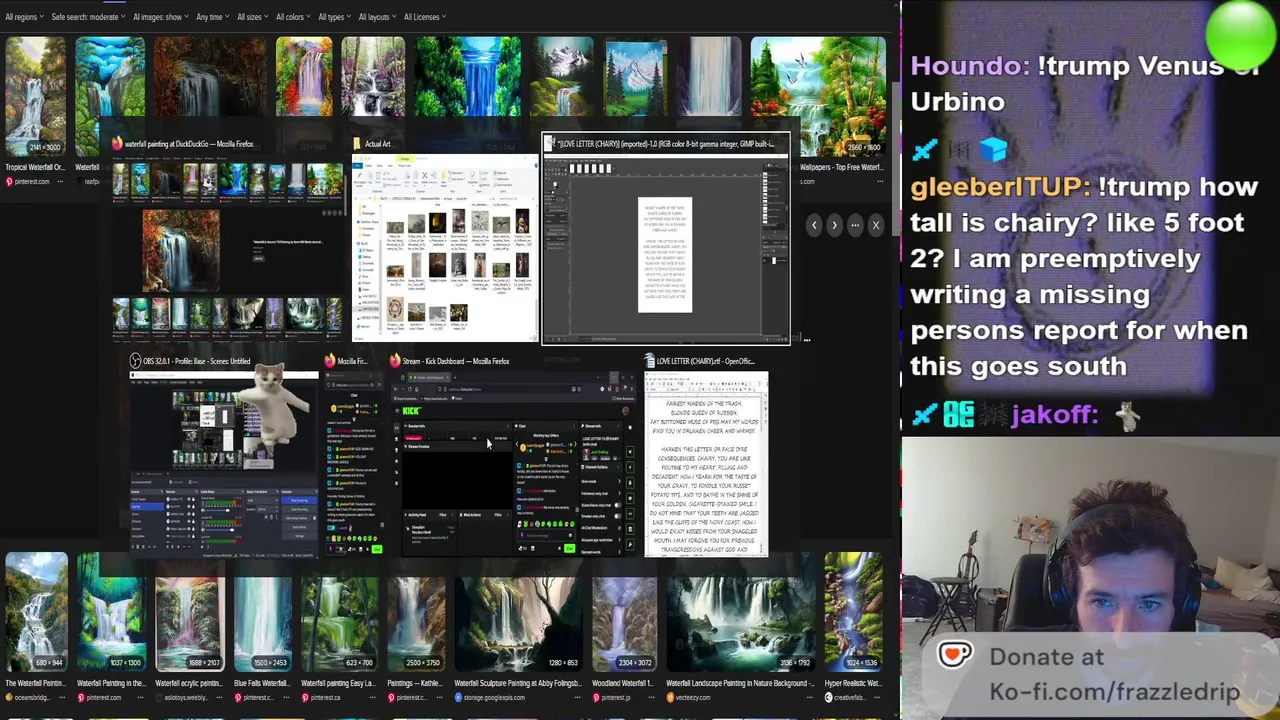Open Waterfall Painting in the image sized 1037 × 1300
1280x720 pixels.
(111, 613)
